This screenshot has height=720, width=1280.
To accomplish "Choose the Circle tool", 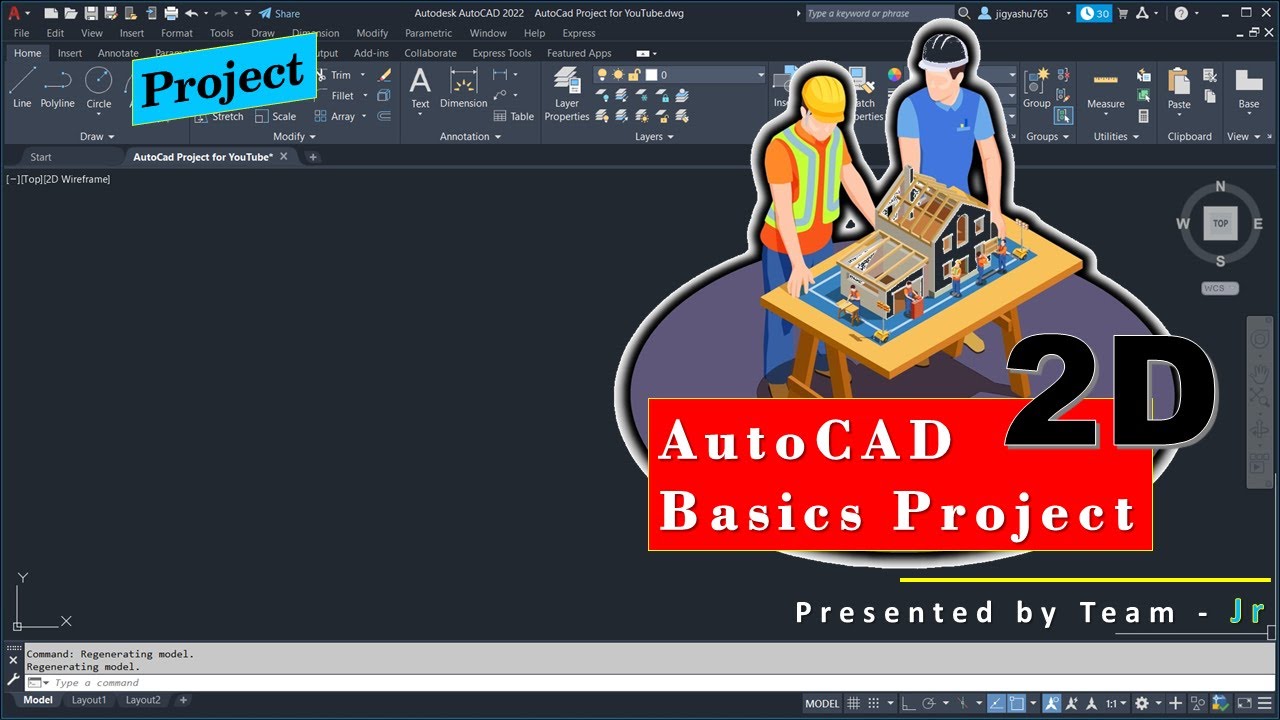I will tap(99, 88).
